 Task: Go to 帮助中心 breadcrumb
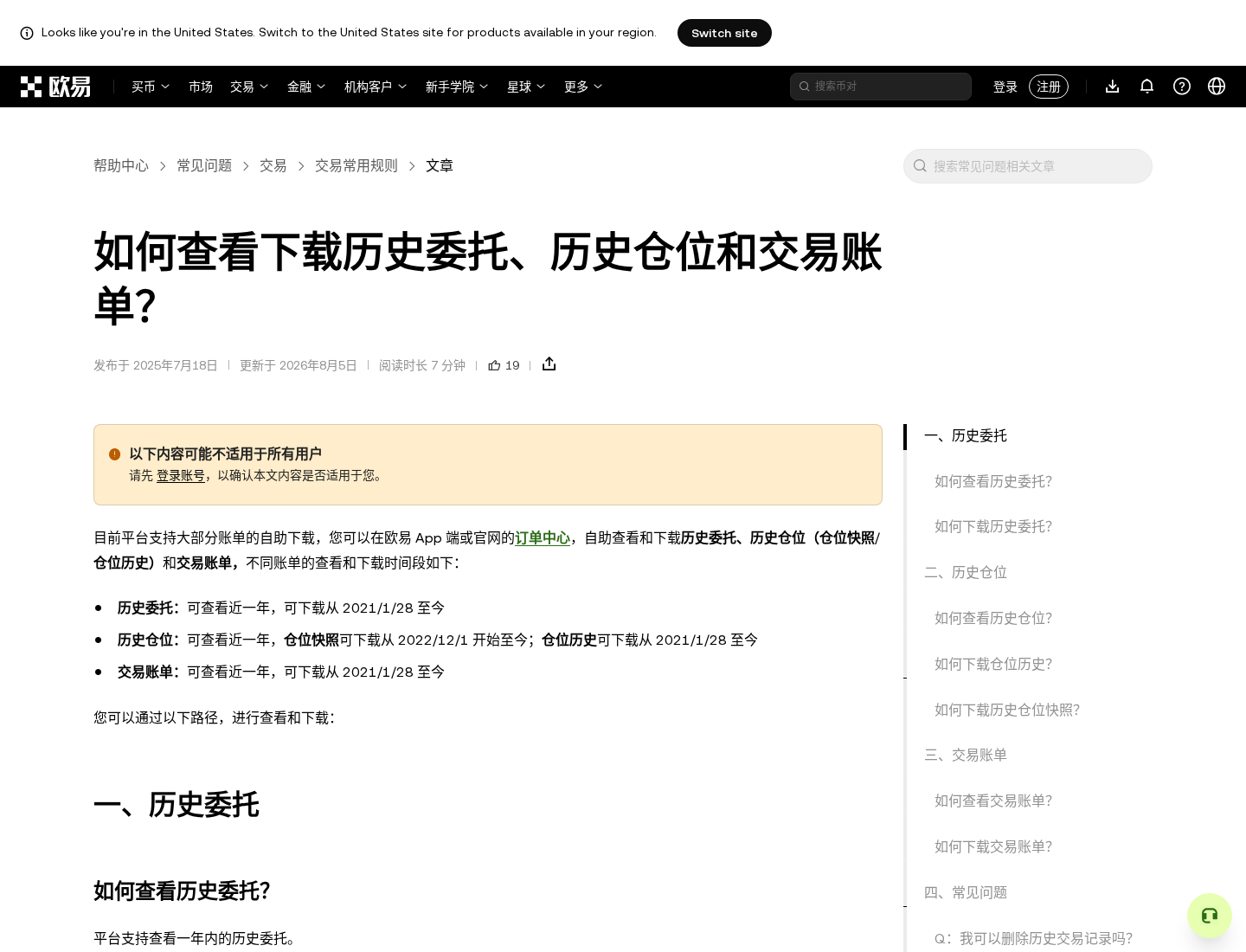click(x=121, y=165)
